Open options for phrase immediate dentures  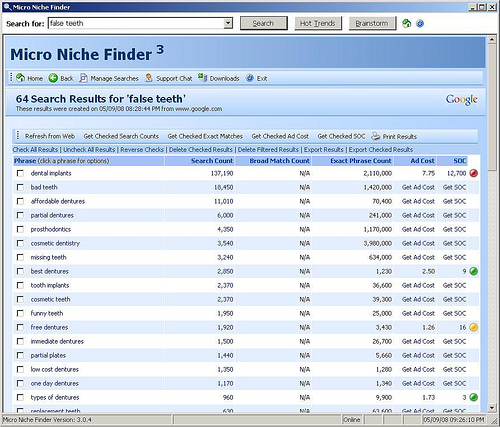click(x=57, y=341)
